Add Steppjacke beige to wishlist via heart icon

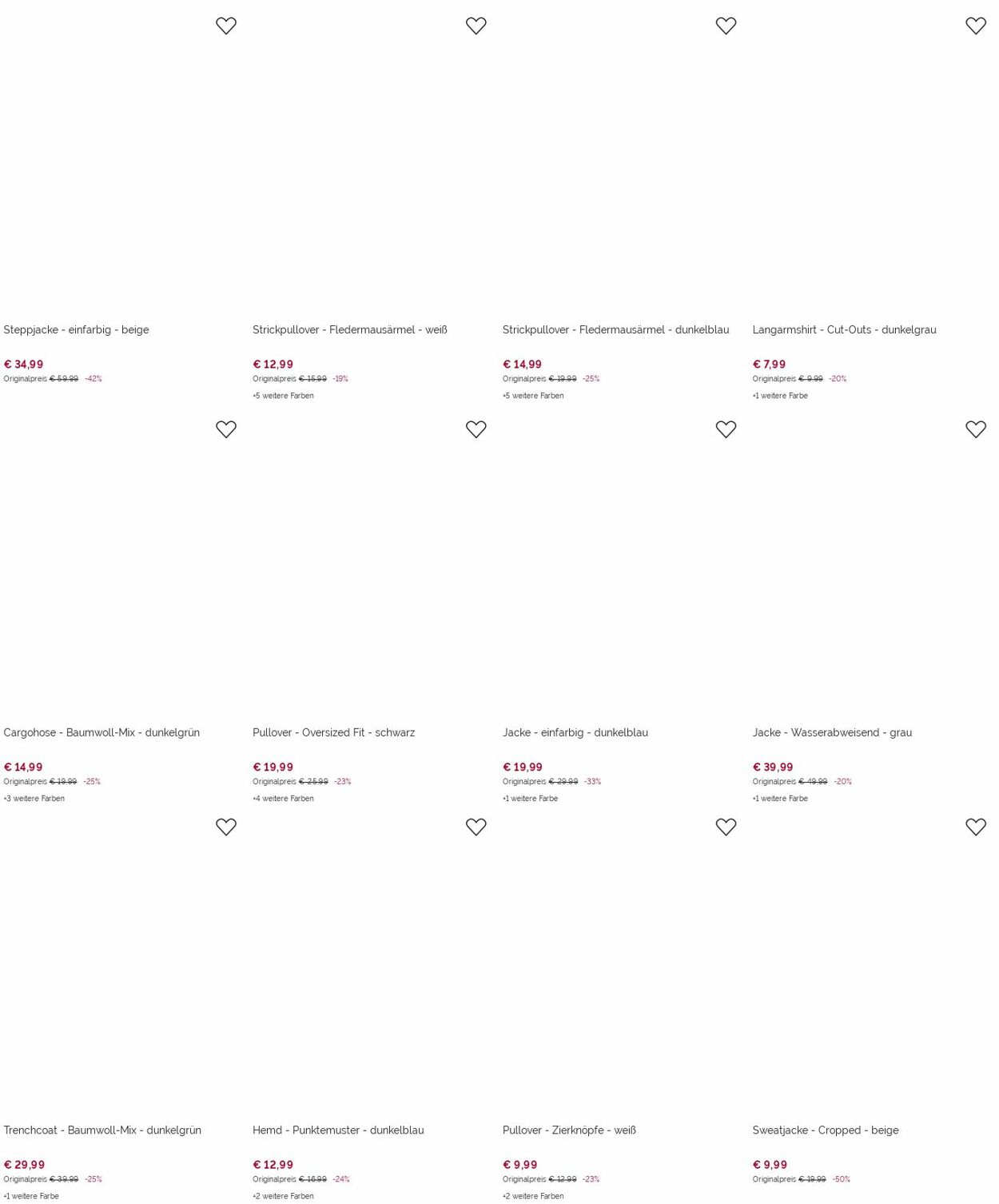click(x=226, y=26)
